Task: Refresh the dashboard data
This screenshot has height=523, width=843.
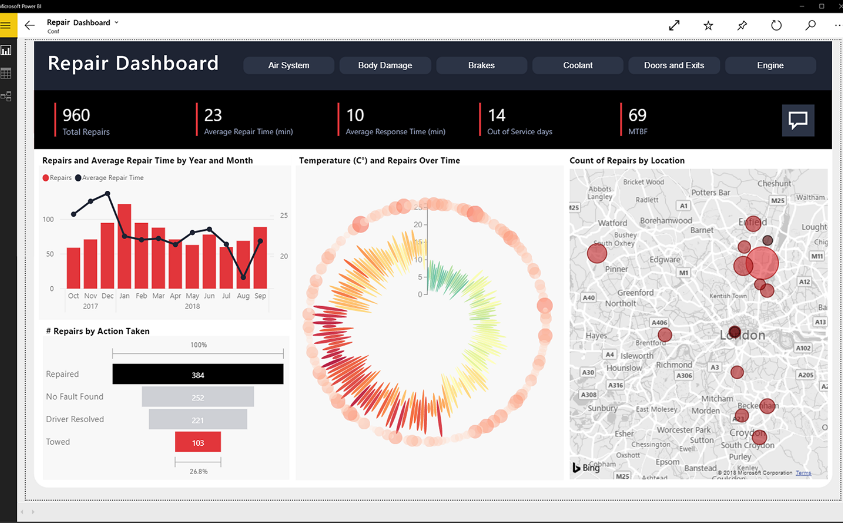Action: tap(776, 25)
